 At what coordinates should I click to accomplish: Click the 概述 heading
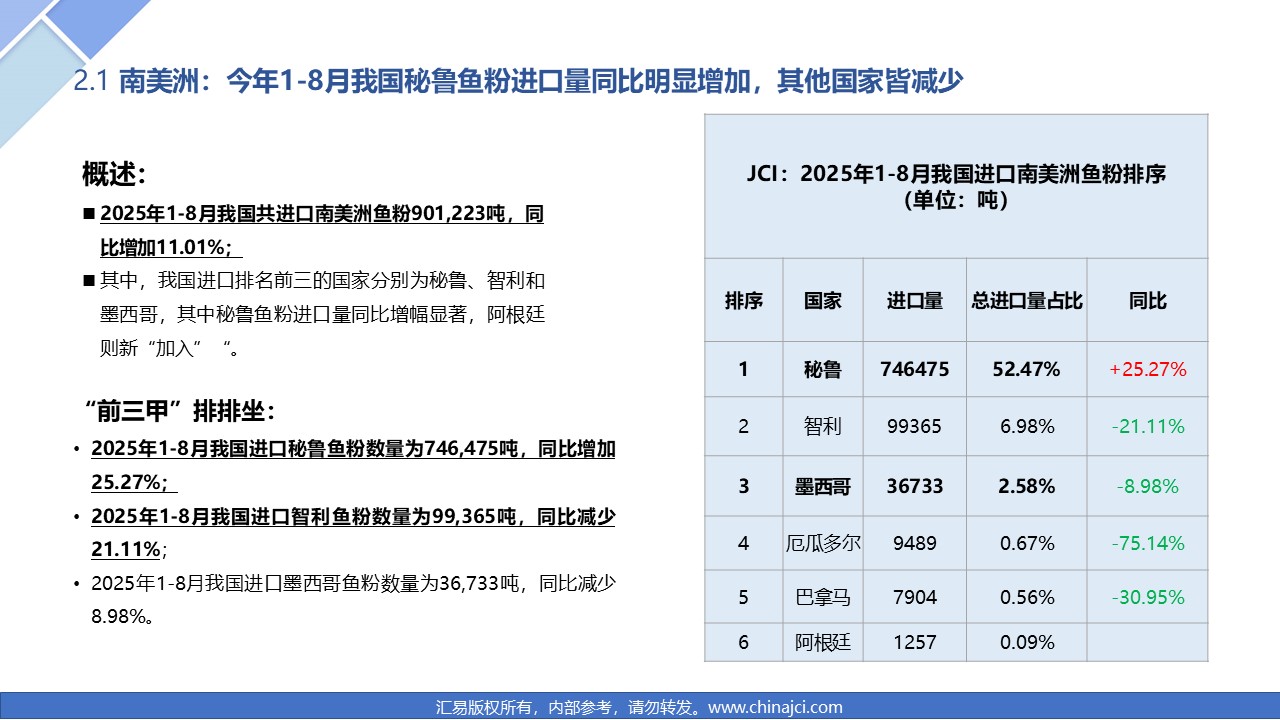click(114, 174)
